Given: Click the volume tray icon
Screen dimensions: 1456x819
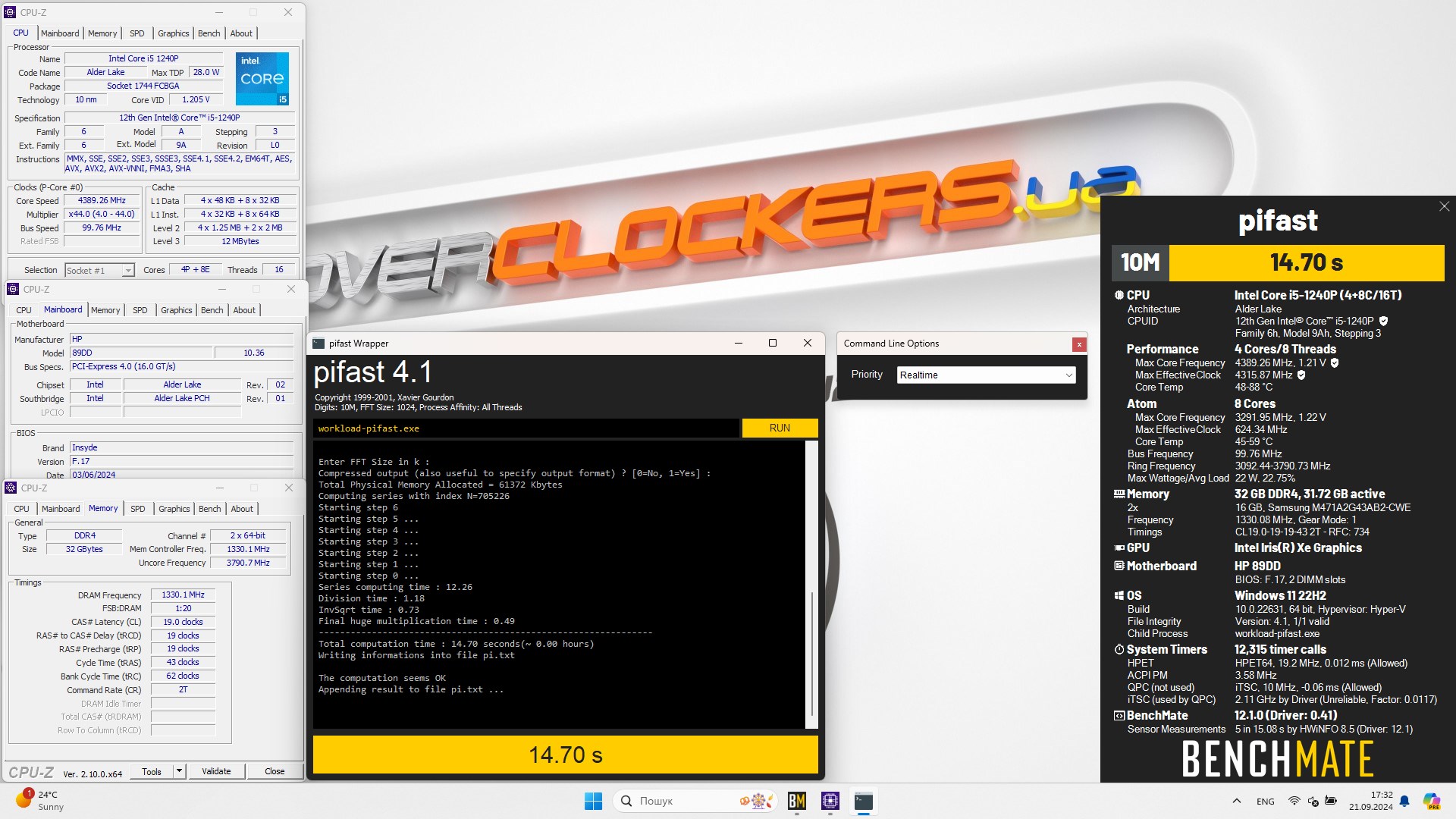Looking at the screenshot, I should coord(1313,802).
